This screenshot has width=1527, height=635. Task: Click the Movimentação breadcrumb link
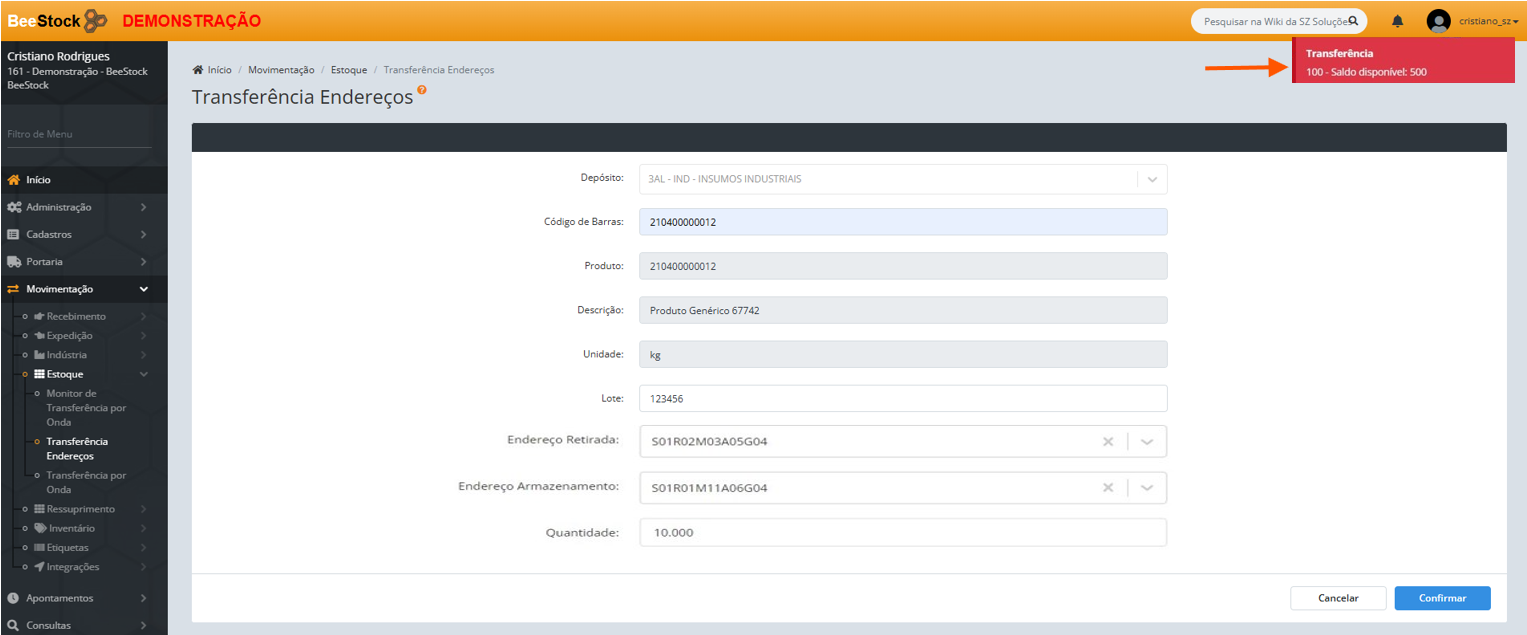click(281, 70)
